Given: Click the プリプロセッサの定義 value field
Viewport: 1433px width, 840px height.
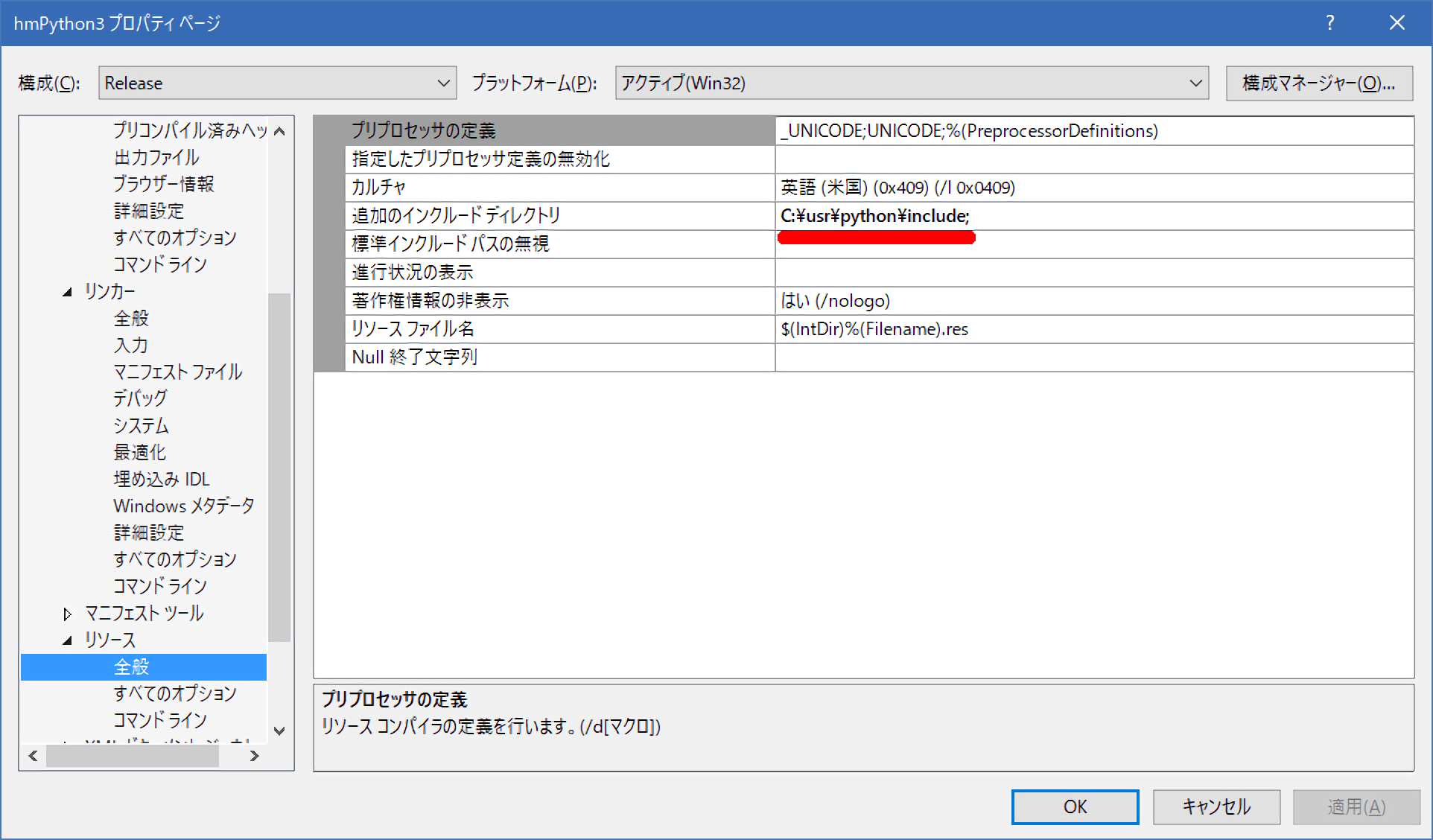Looking at the screenshot, I should [1093, 131].
